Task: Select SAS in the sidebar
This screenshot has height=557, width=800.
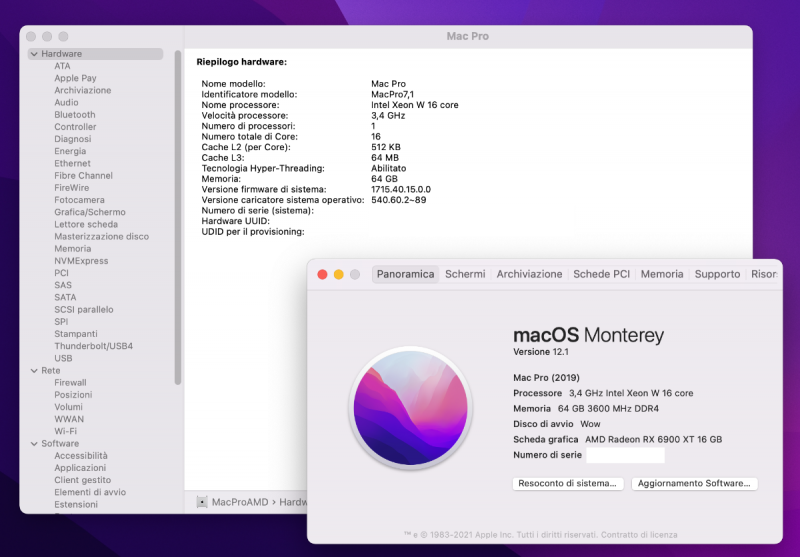Action: (x=63, y=285)
